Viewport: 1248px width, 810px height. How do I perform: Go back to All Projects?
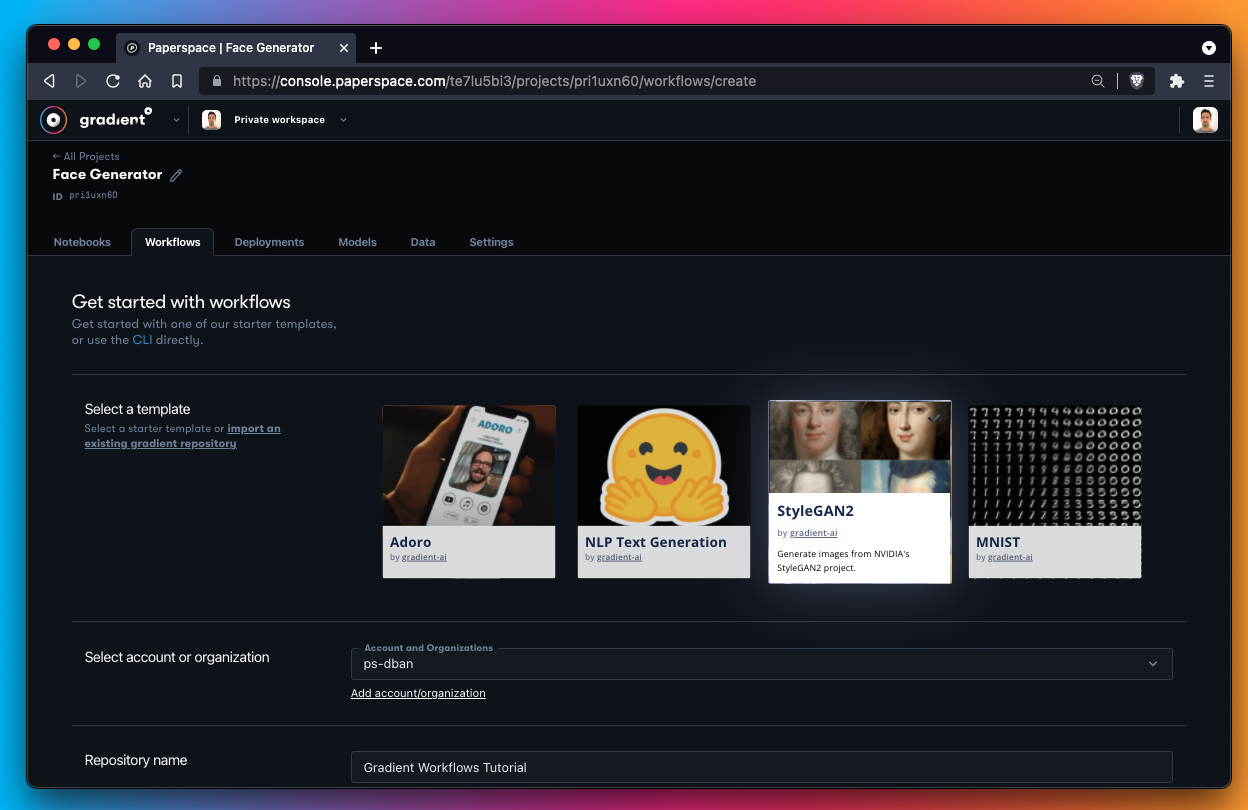click(86, 156)
